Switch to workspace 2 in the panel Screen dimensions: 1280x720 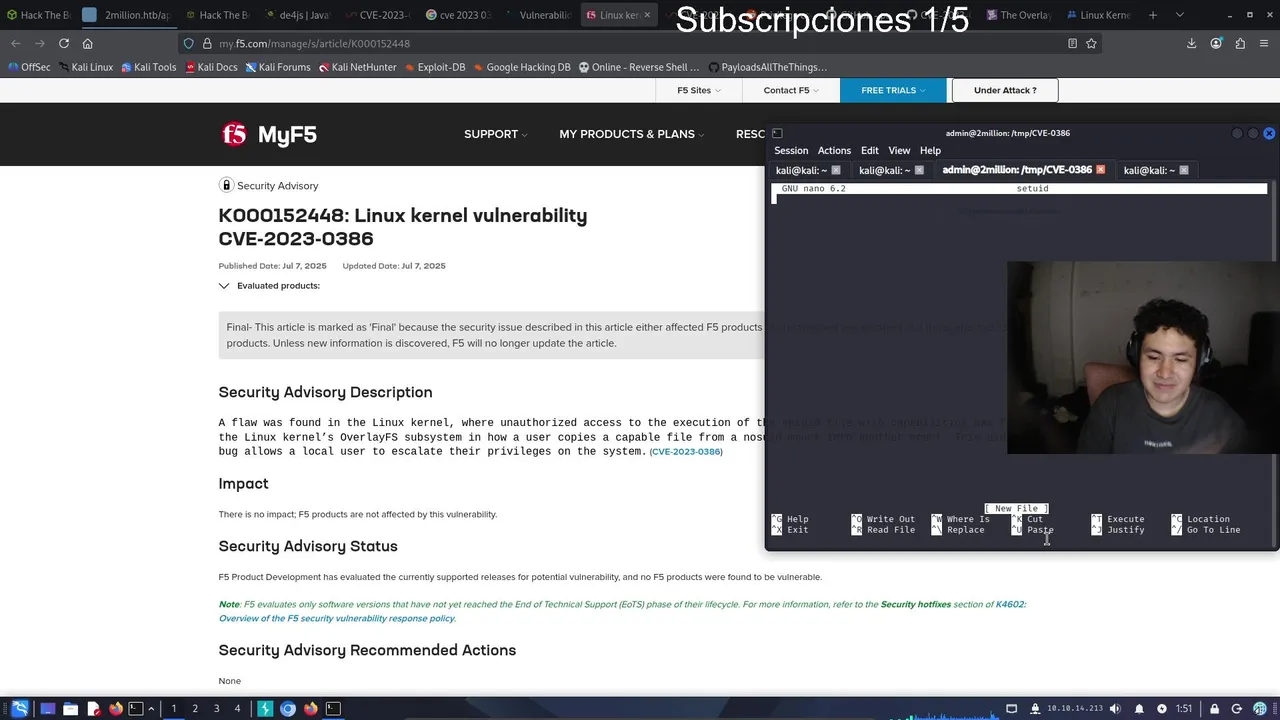195,708
